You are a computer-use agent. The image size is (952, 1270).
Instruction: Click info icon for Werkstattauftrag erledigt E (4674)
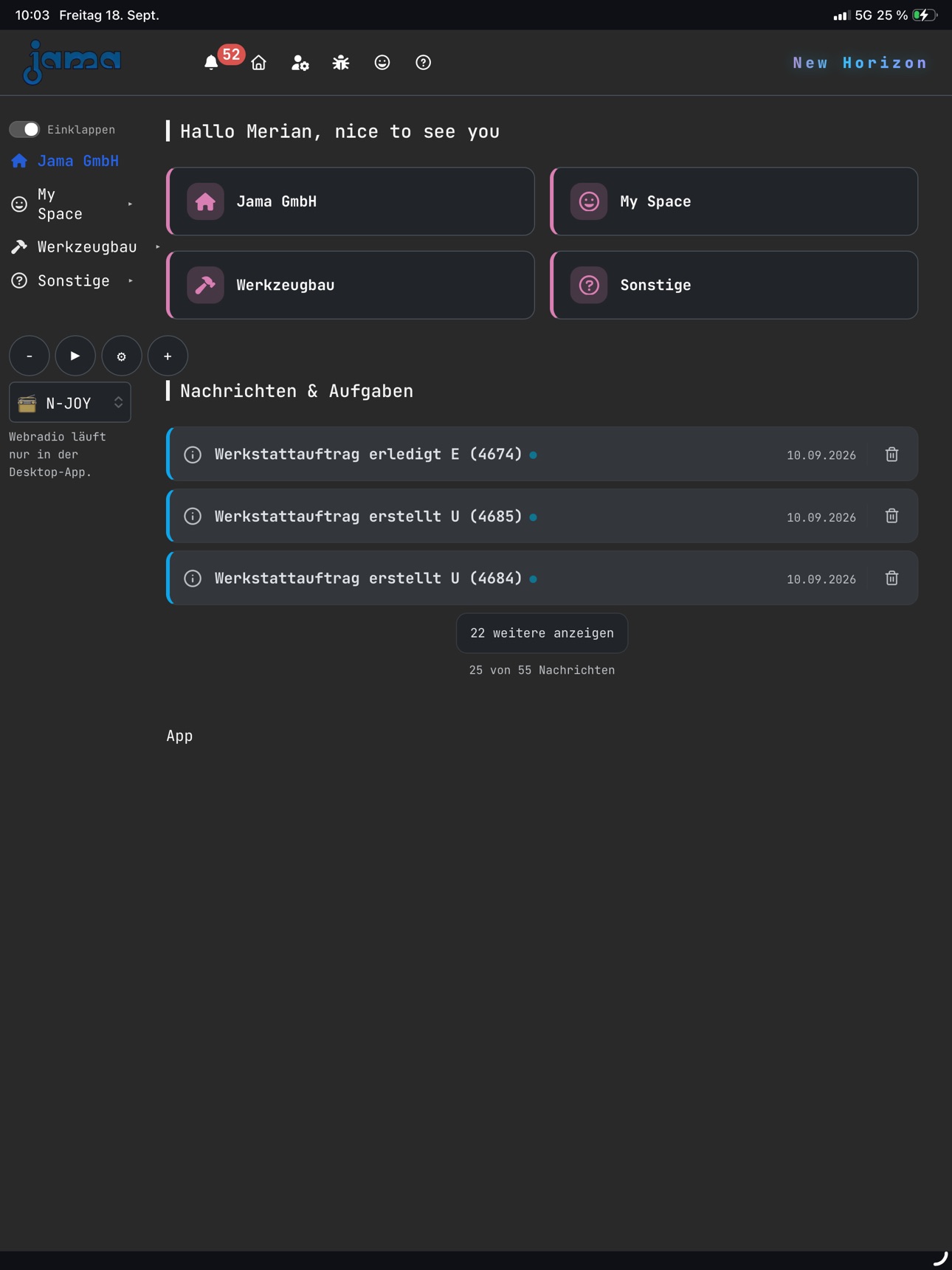pyautogui.click(x=193, y=455)
